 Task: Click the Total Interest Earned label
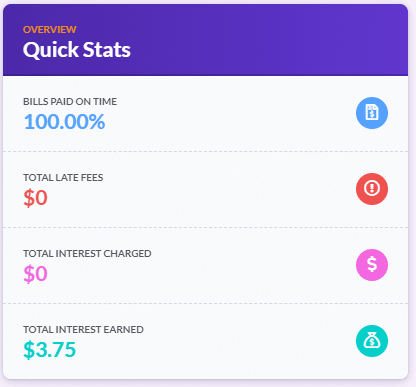pyautogui.click(x=83, y=330)
